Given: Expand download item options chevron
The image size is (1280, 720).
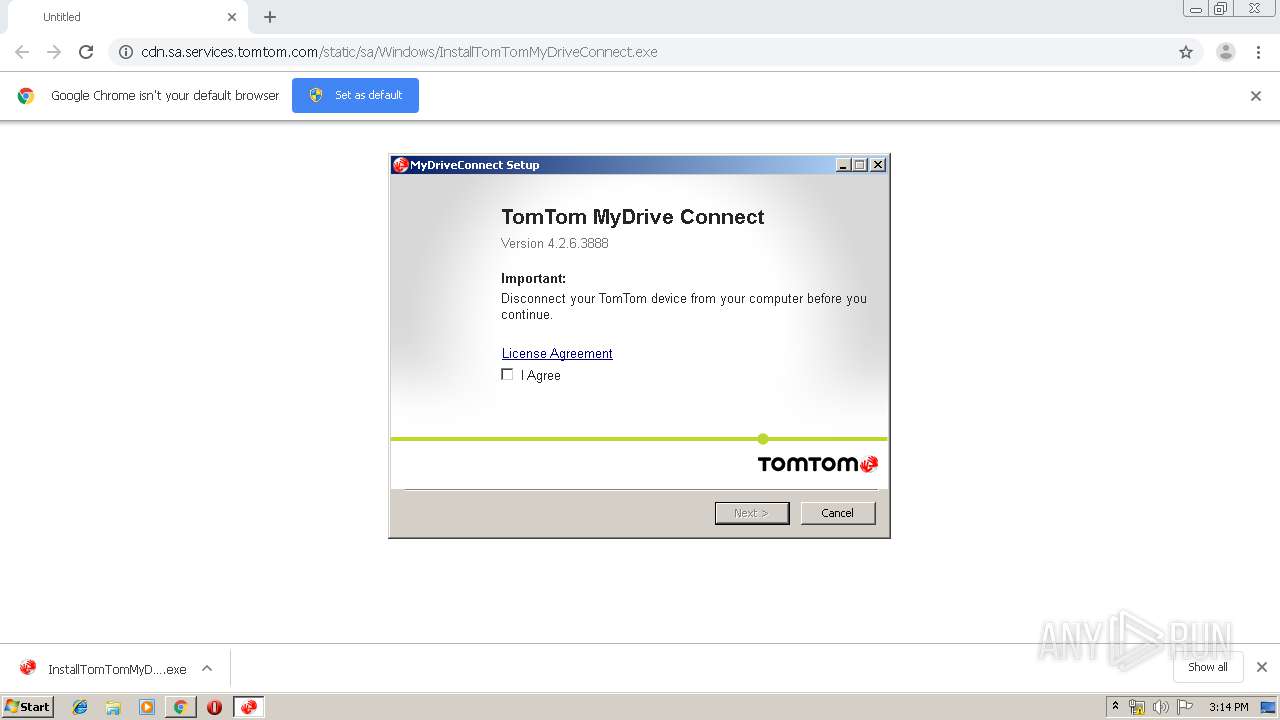Looking at the screenshot, I should (x=207, y=668).
